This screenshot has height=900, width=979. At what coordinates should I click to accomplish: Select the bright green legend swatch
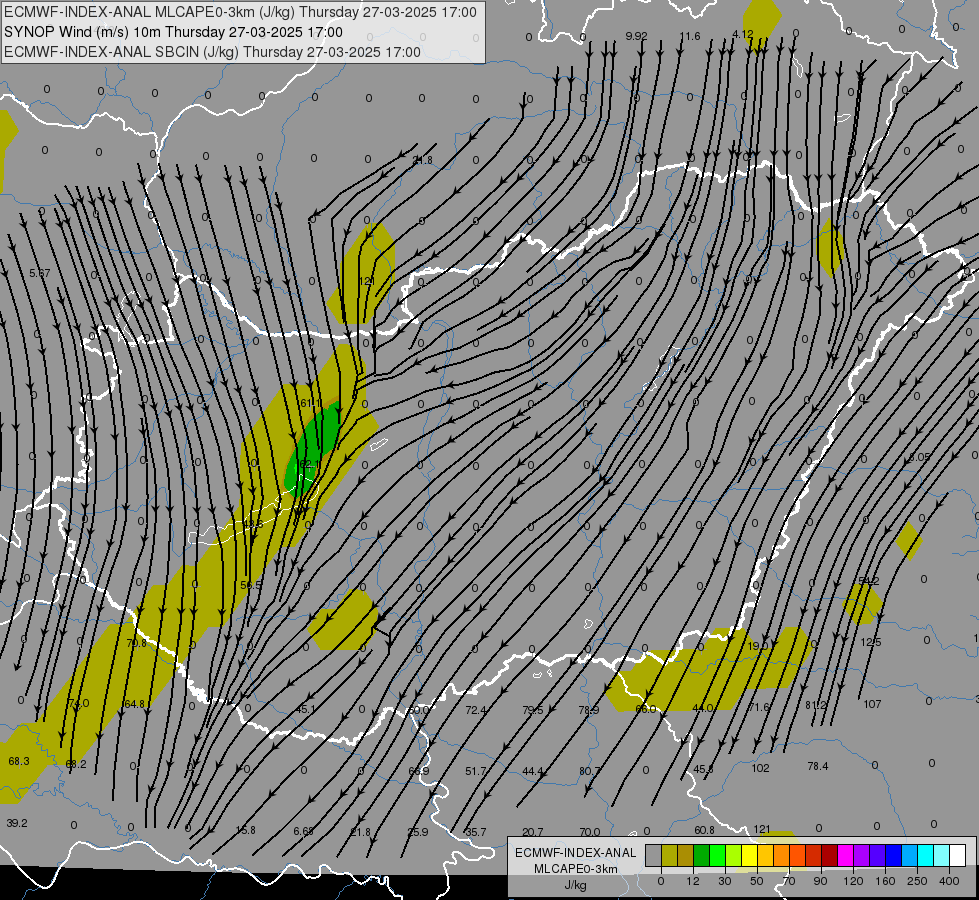[717, 855]
